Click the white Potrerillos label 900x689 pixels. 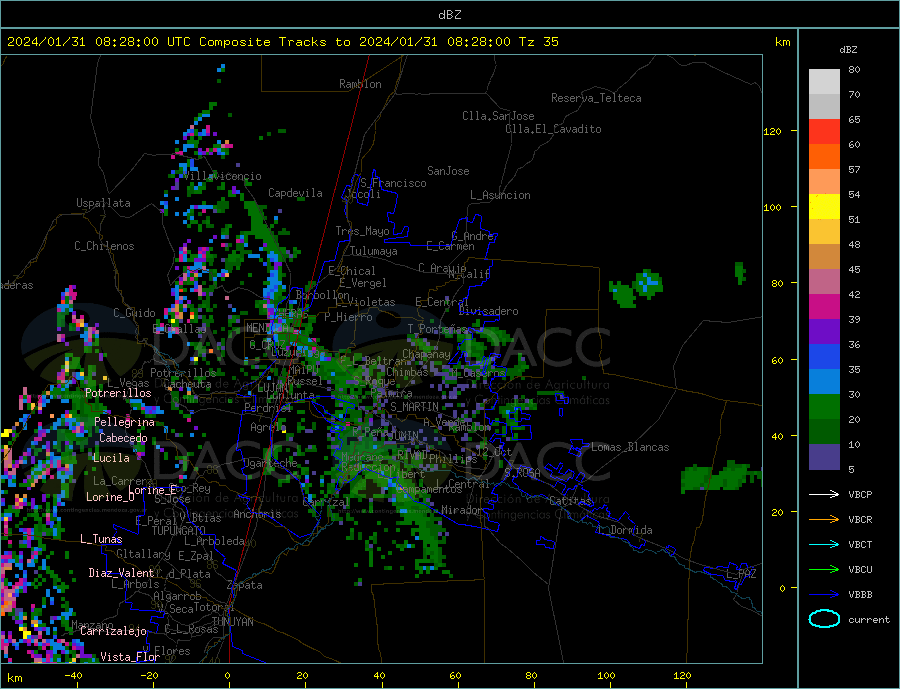click(x=118, y=393)
